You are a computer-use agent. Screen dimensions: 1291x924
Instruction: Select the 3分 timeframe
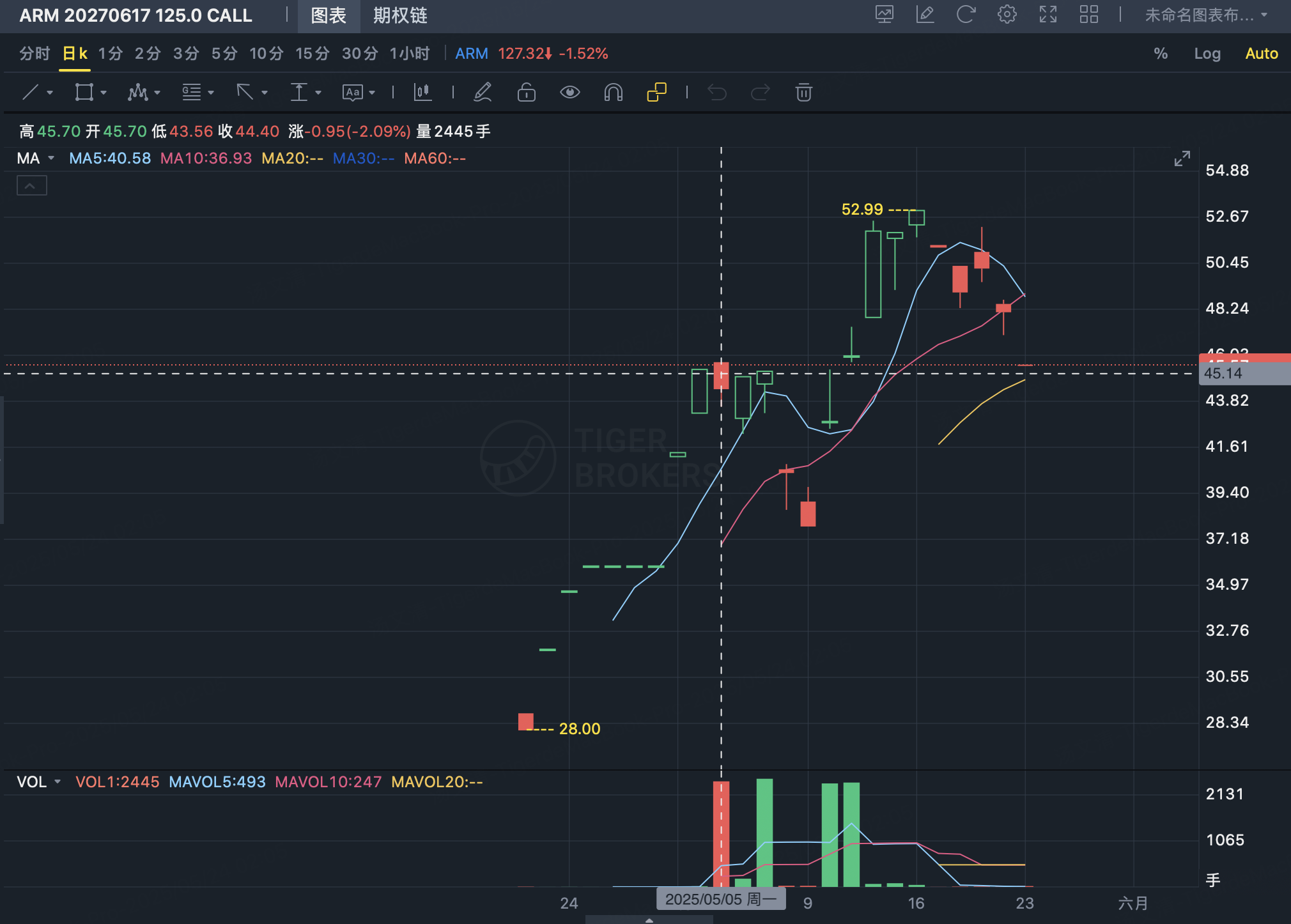click(x=186, y=54)
